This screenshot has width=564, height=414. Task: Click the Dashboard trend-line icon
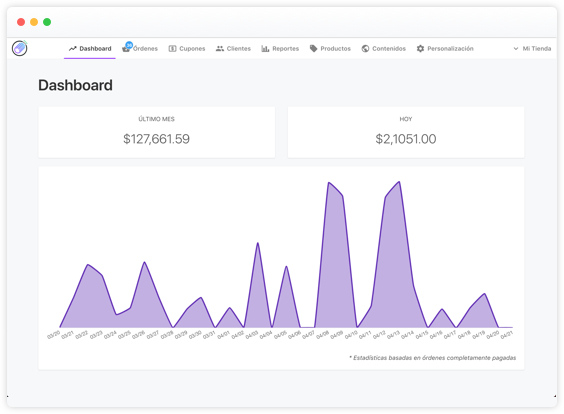tap(73, 49)
